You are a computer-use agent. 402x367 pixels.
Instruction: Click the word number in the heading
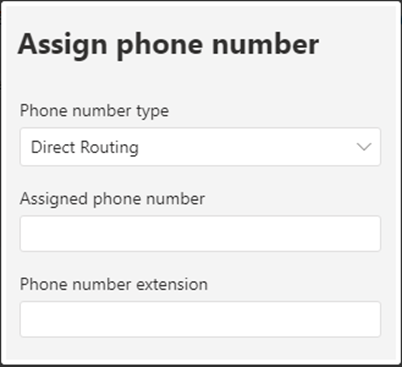[266, 44]
